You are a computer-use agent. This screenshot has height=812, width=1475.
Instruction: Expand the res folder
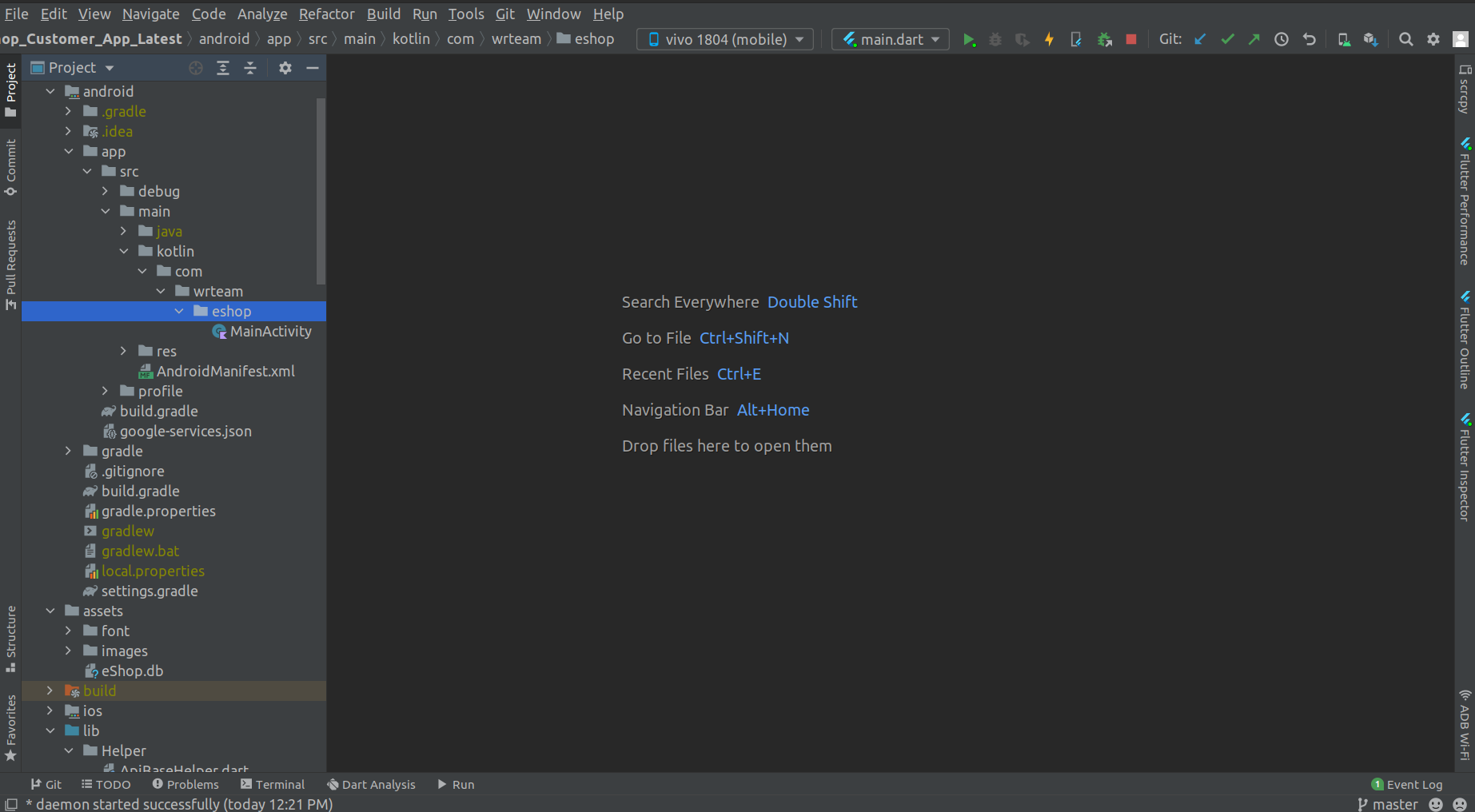(x=124, y=351)
